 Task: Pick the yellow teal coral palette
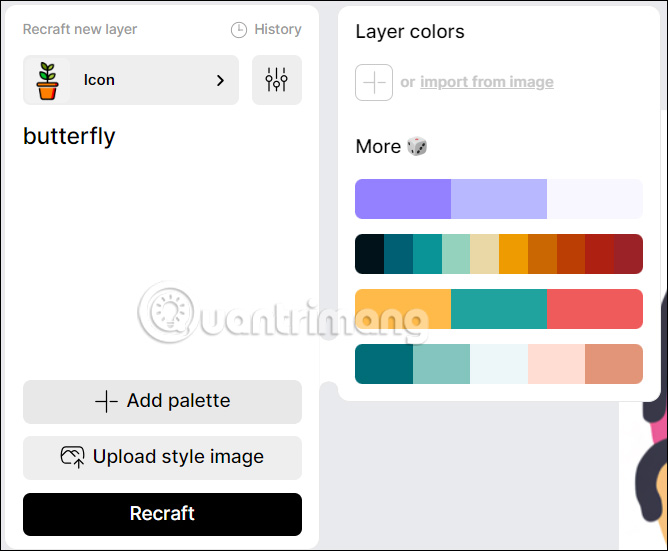499,309
